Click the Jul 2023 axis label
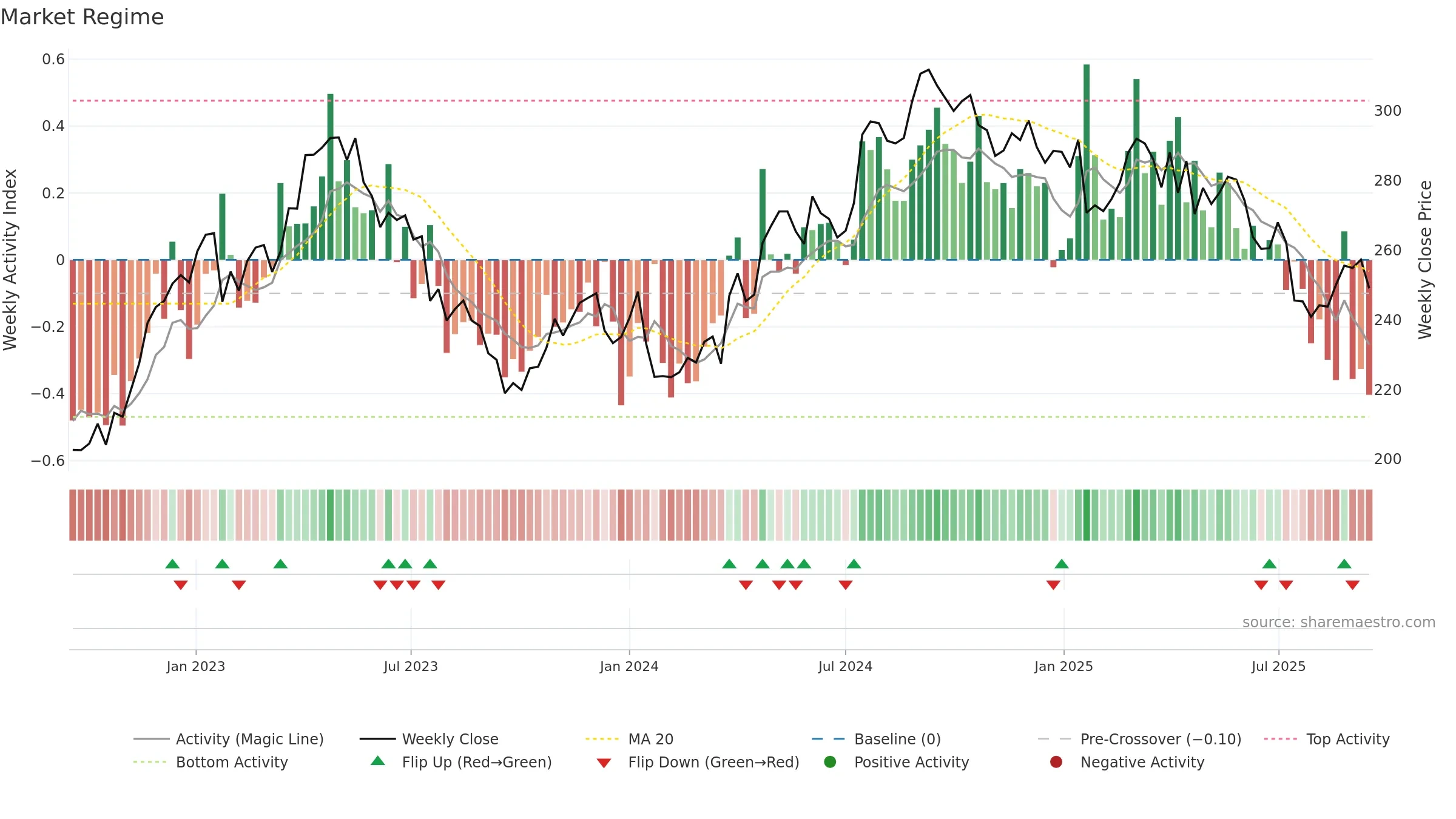 point(411,666)
